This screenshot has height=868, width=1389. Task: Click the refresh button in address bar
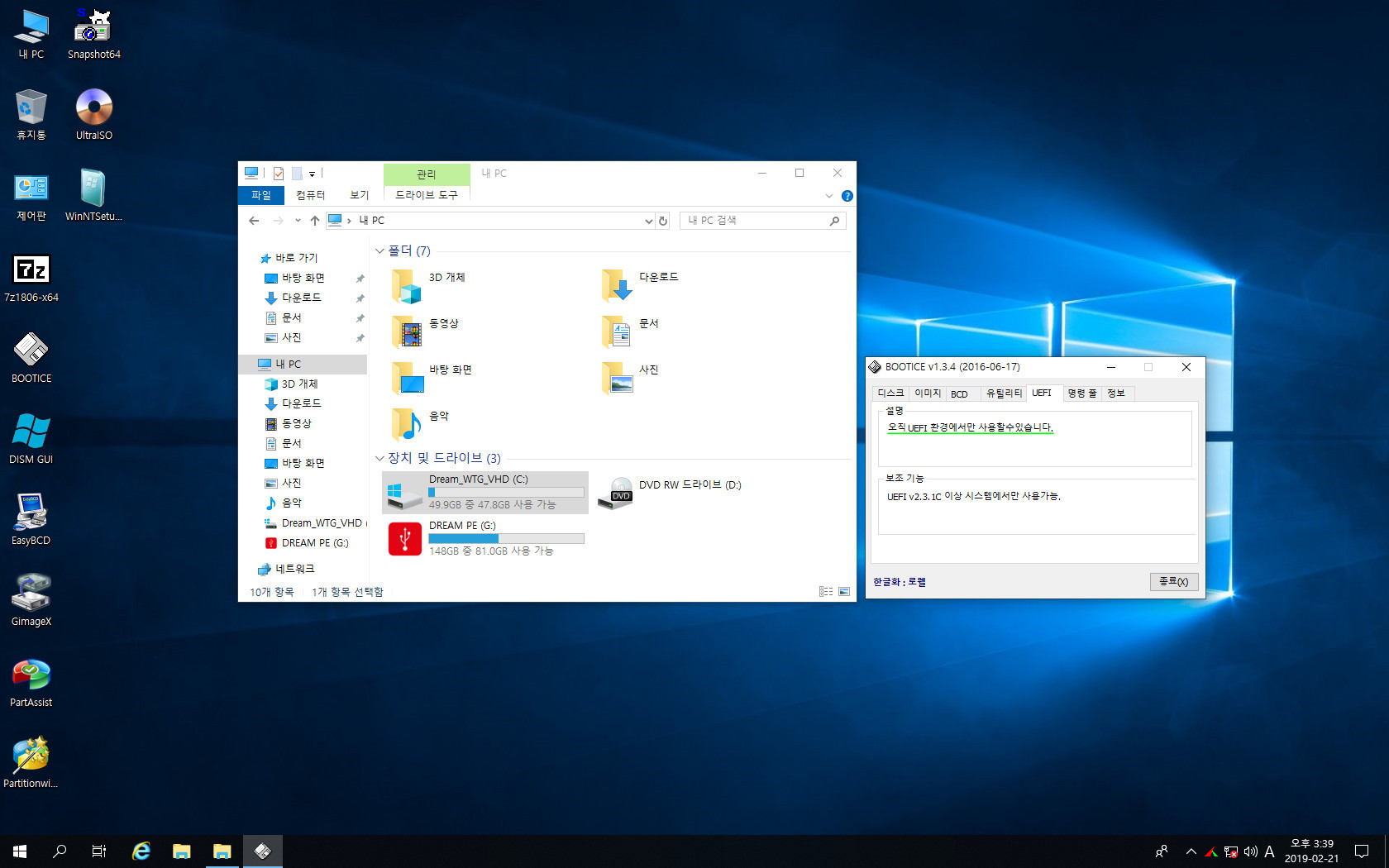[663, 221]
